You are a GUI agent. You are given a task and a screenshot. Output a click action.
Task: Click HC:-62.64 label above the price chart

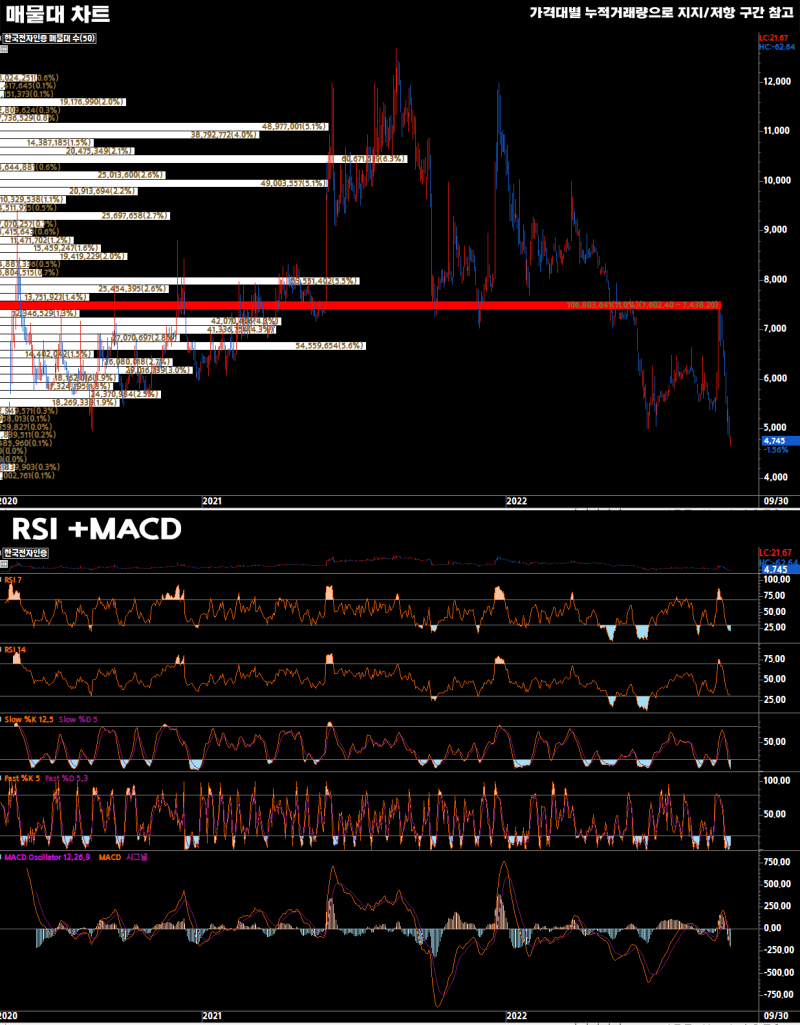pyautogui.click(x=776, y=47)
